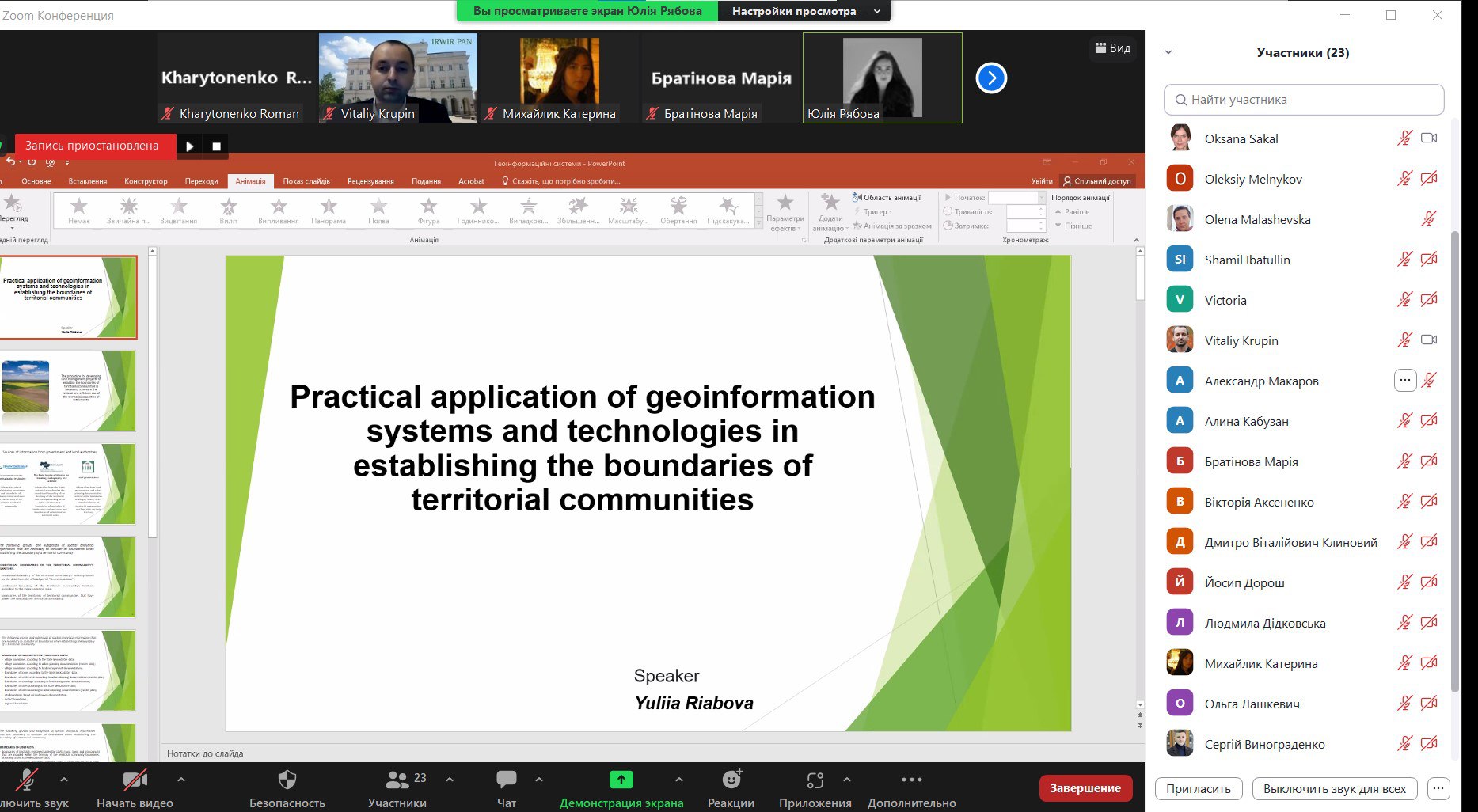This screenshot has height=812, width=1478.
Task: Open the Chat bubble icon
Action: point(507,780)
